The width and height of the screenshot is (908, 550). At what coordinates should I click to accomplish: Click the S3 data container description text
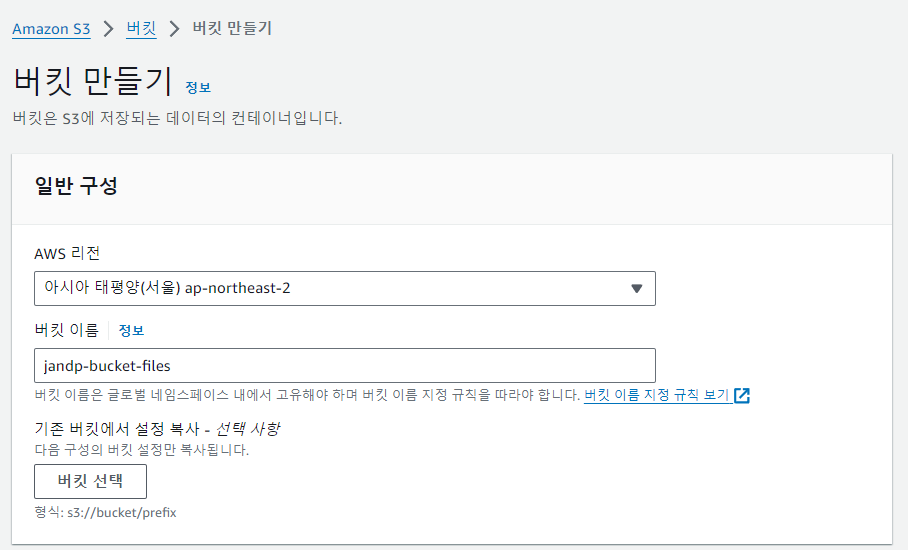pyautogui.click(x=177, y=118)
